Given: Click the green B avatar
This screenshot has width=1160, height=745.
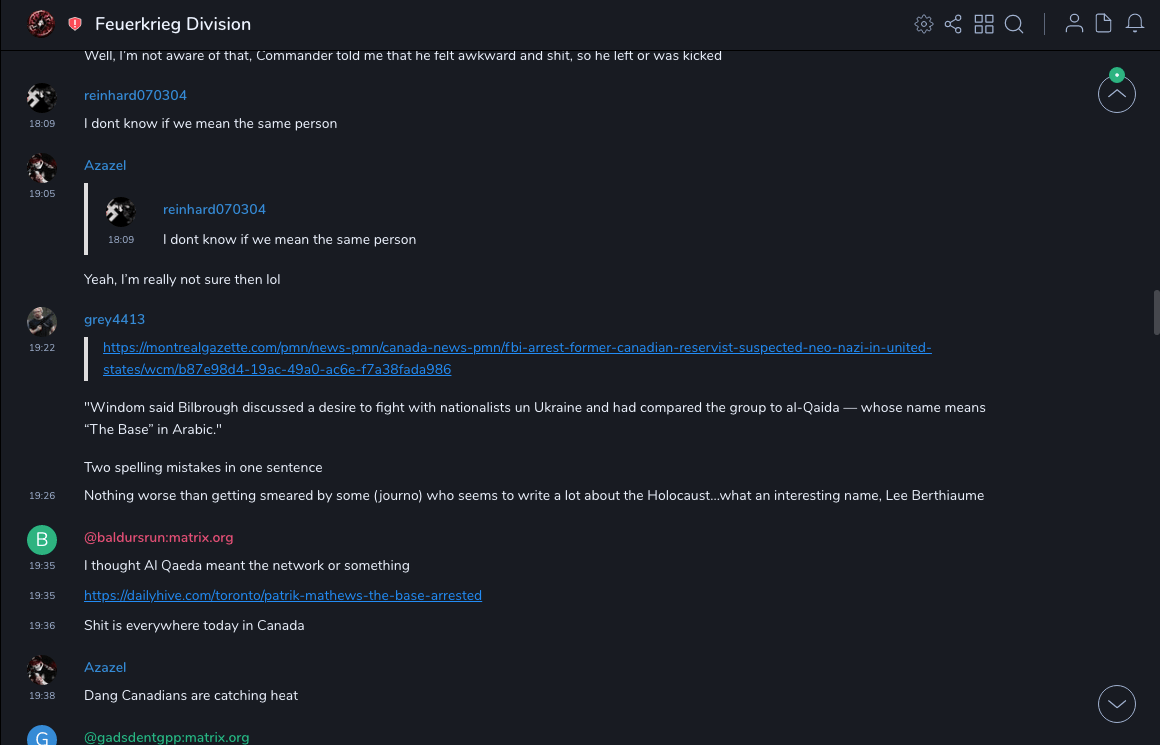Looking at the screenshot, I should tap(41, 540).
